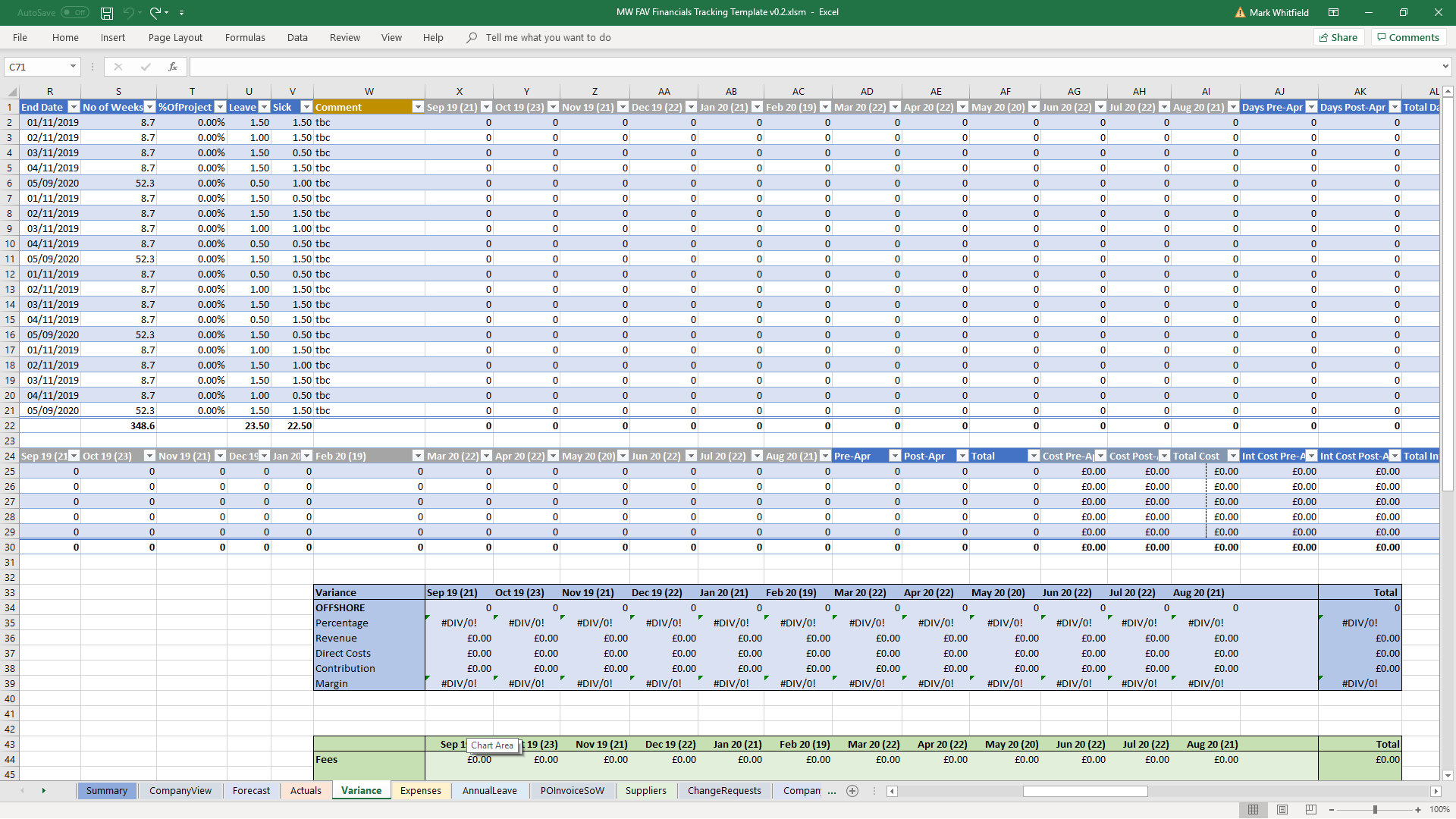
Task: Open the Comments button
Action: click(x=1408, y=37)
